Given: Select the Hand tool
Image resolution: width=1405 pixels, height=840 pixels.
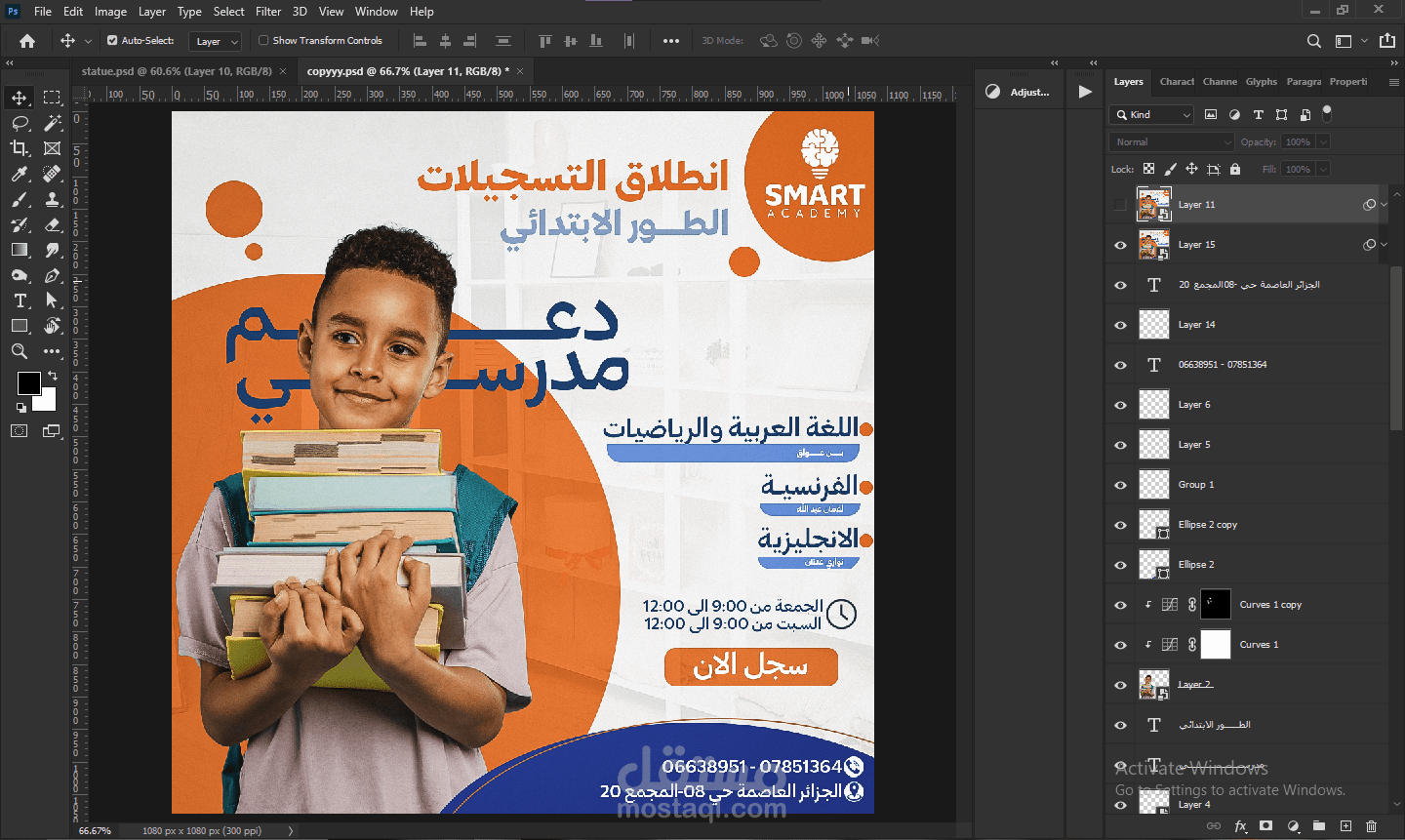Looking at the screenshot, I should coord(52,326).
